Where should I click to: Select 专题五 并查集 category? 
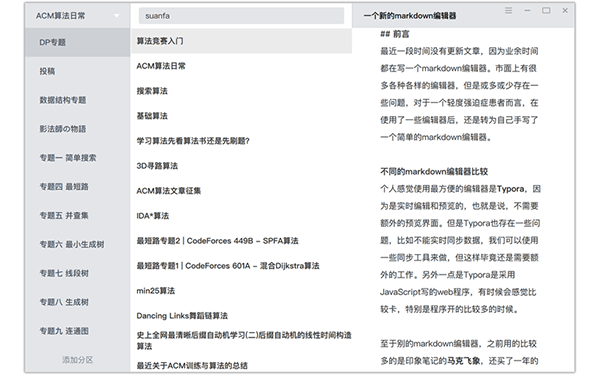click(x=78, y=215)
